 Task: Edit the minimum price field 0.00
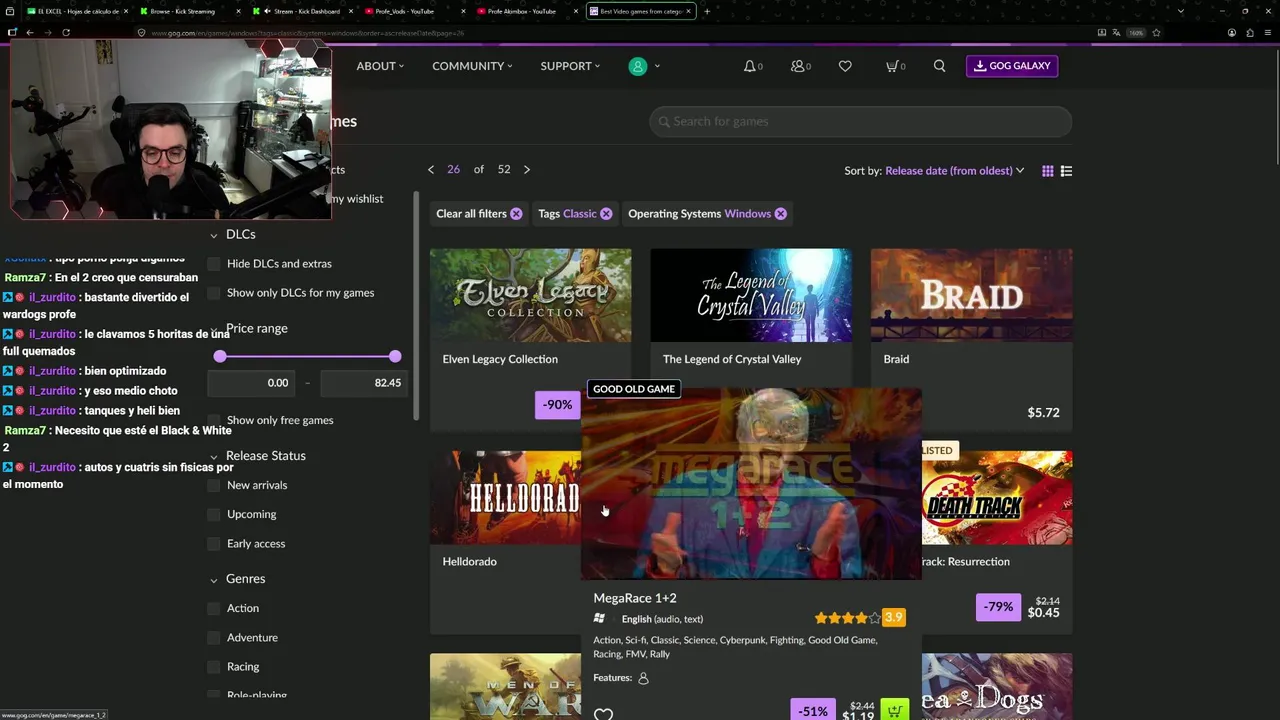click(x=252, y=383)
